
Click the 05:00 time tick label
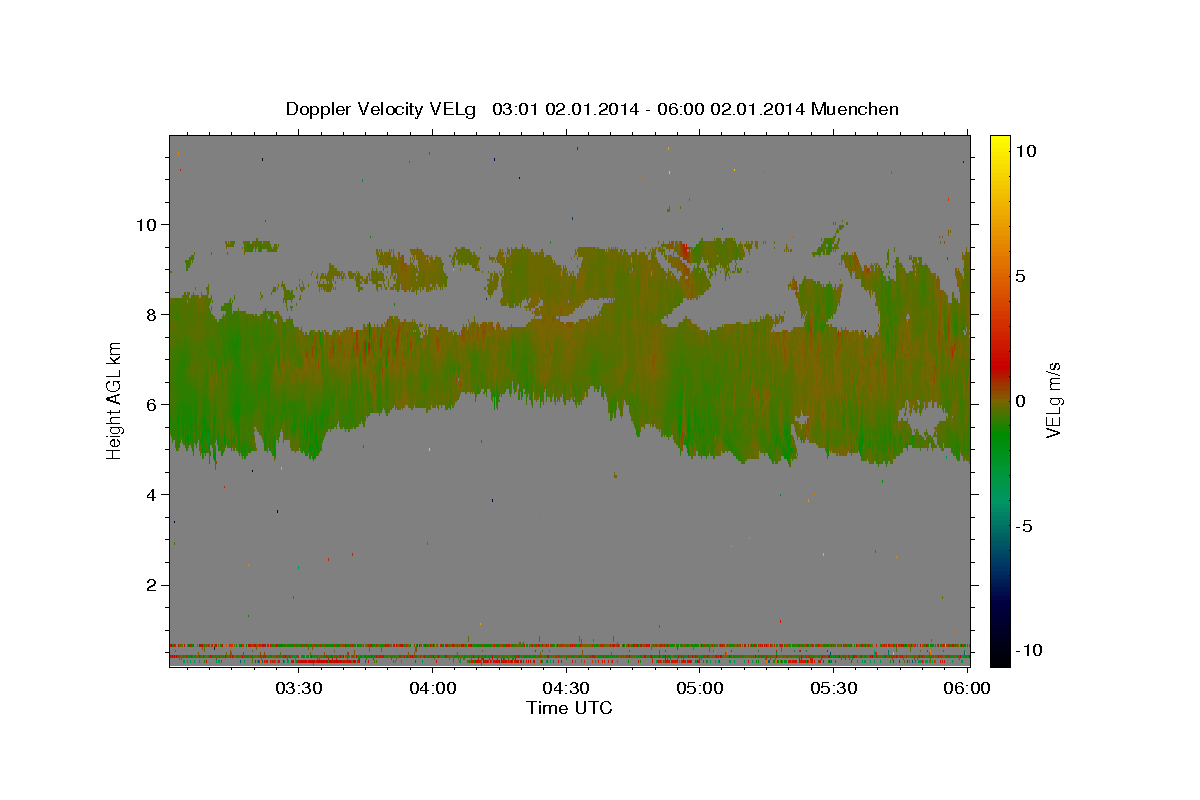pos(700,688)
